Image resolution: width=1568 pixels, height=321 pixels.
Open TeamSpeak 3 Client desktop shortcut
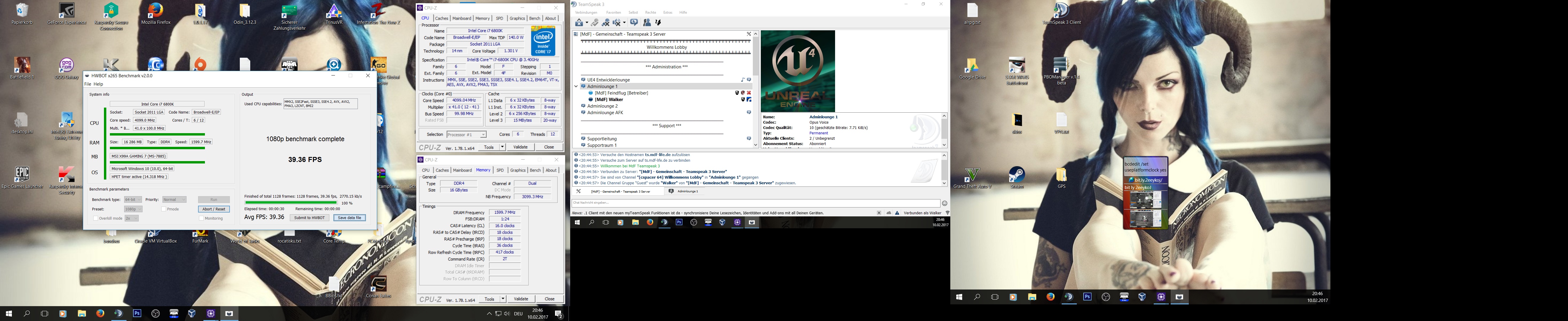pos(1062,14)
